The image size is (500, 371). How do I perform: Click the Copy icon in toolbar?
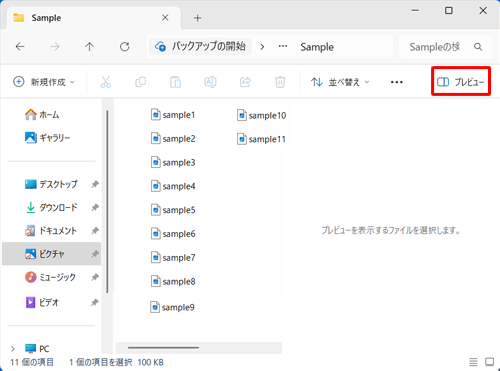141,82
